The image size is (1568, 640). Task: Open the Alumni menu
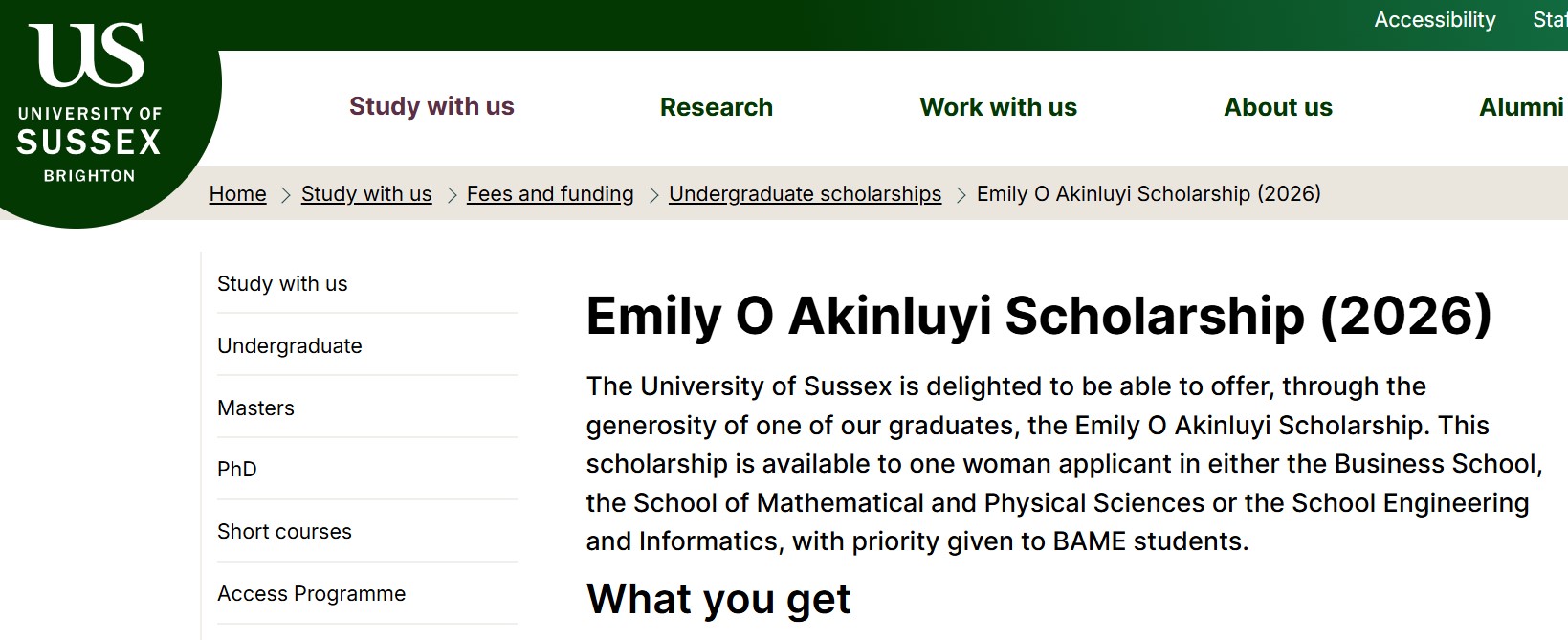point(1521,107)
